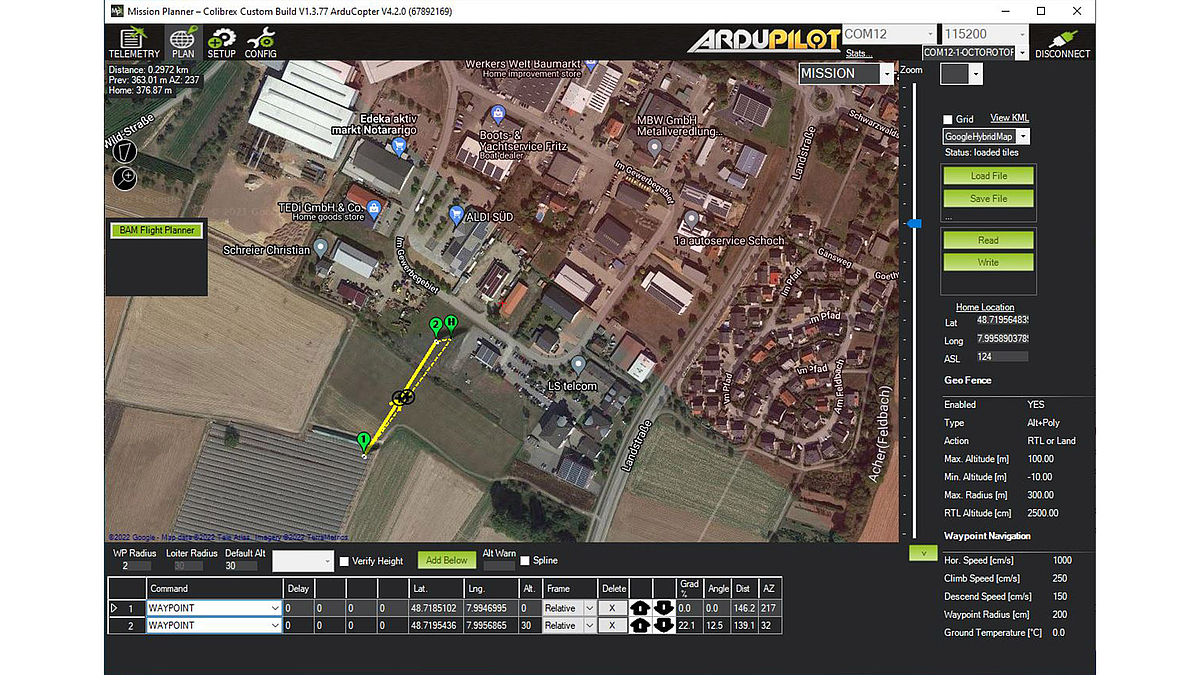The image size is (1200, 675).
Task: Move waypoint 2 down with arrow
Action: click(x=664, y=625)
